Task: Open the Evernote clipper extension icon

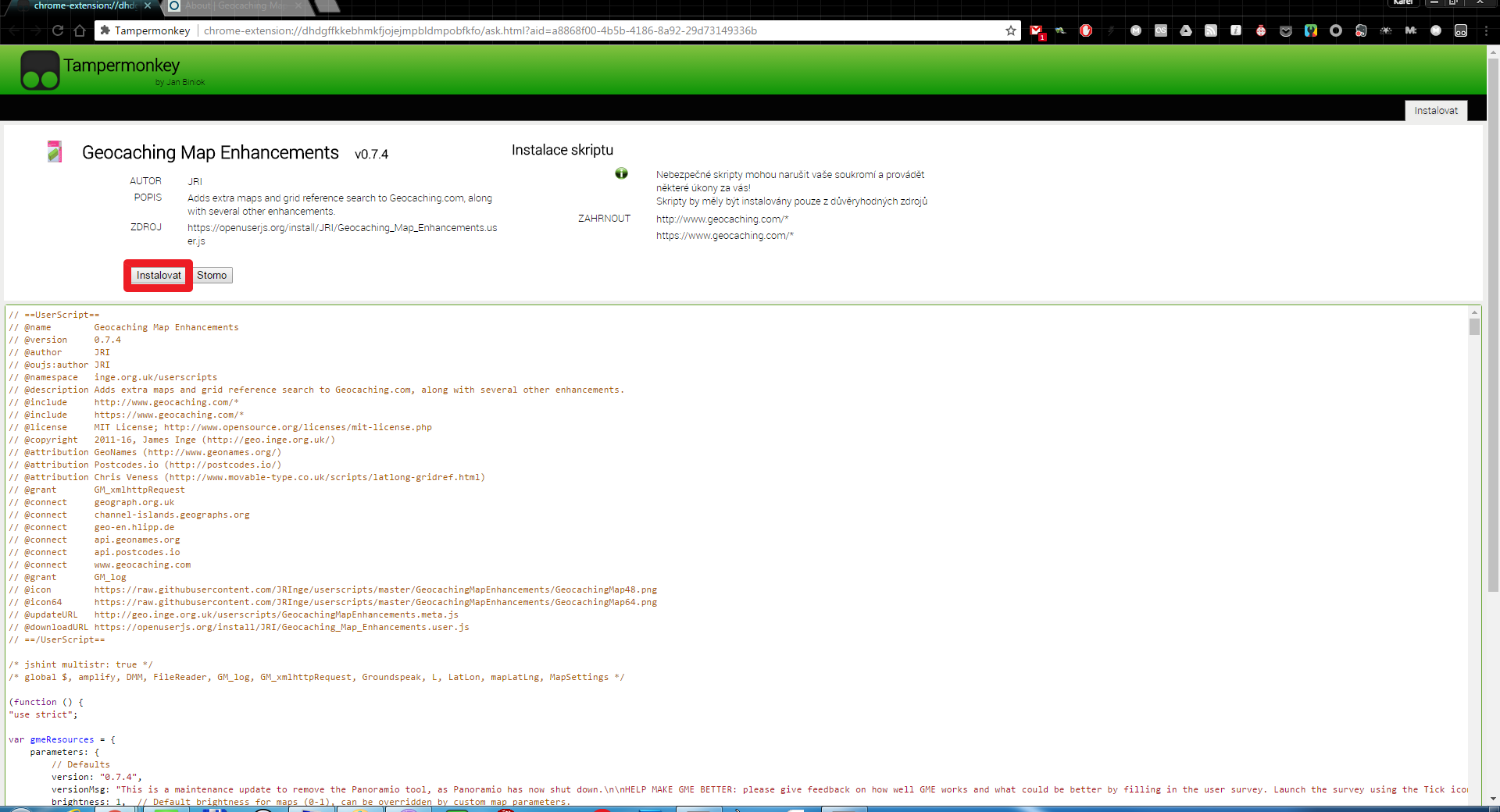Action: [x=1361, y=30]
